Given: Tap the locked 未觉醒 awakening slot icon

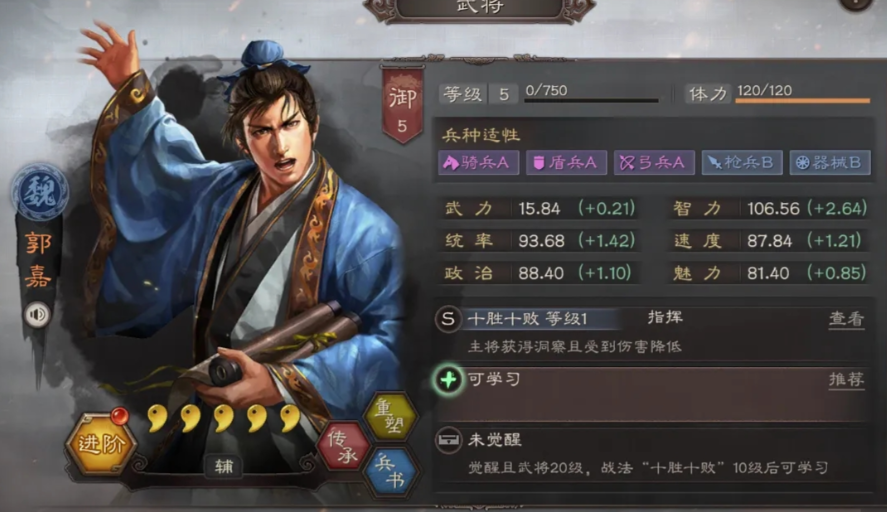Looking at the screenshot, I should (x=449, y=440).
